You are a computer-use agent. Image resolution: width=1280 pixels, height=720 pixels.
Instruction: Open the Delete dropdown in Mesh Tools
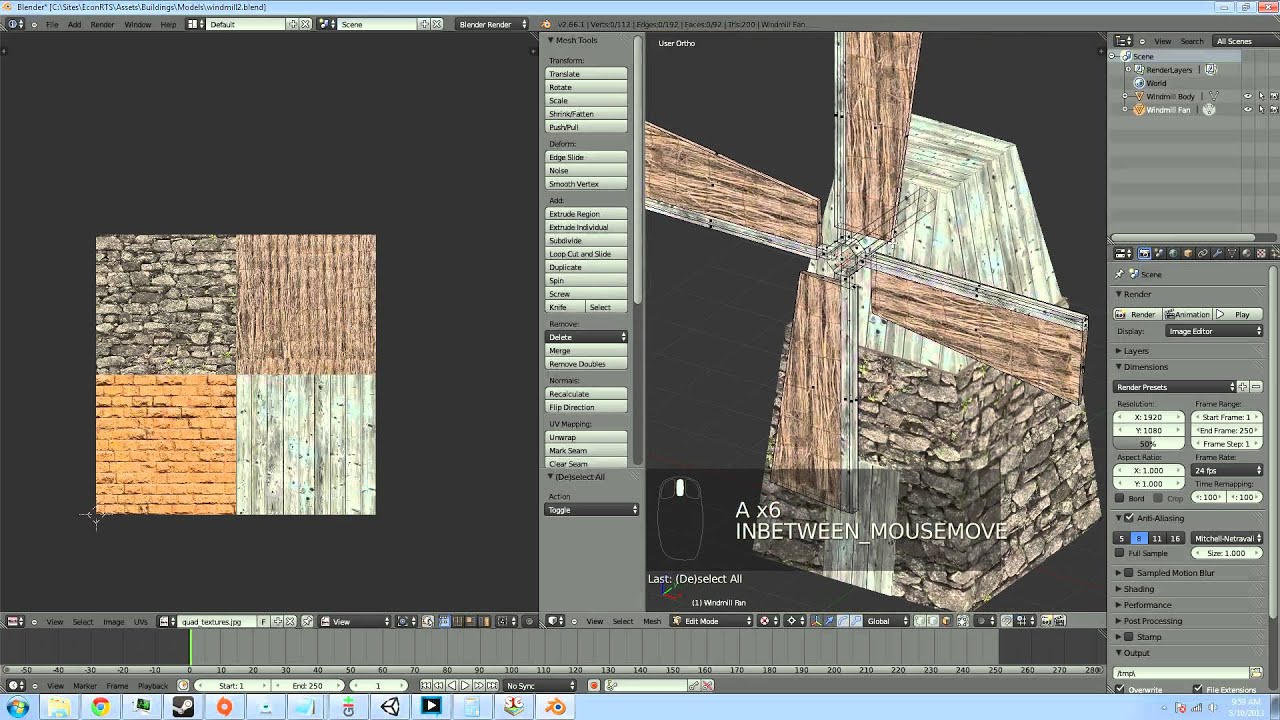point(587,337)
